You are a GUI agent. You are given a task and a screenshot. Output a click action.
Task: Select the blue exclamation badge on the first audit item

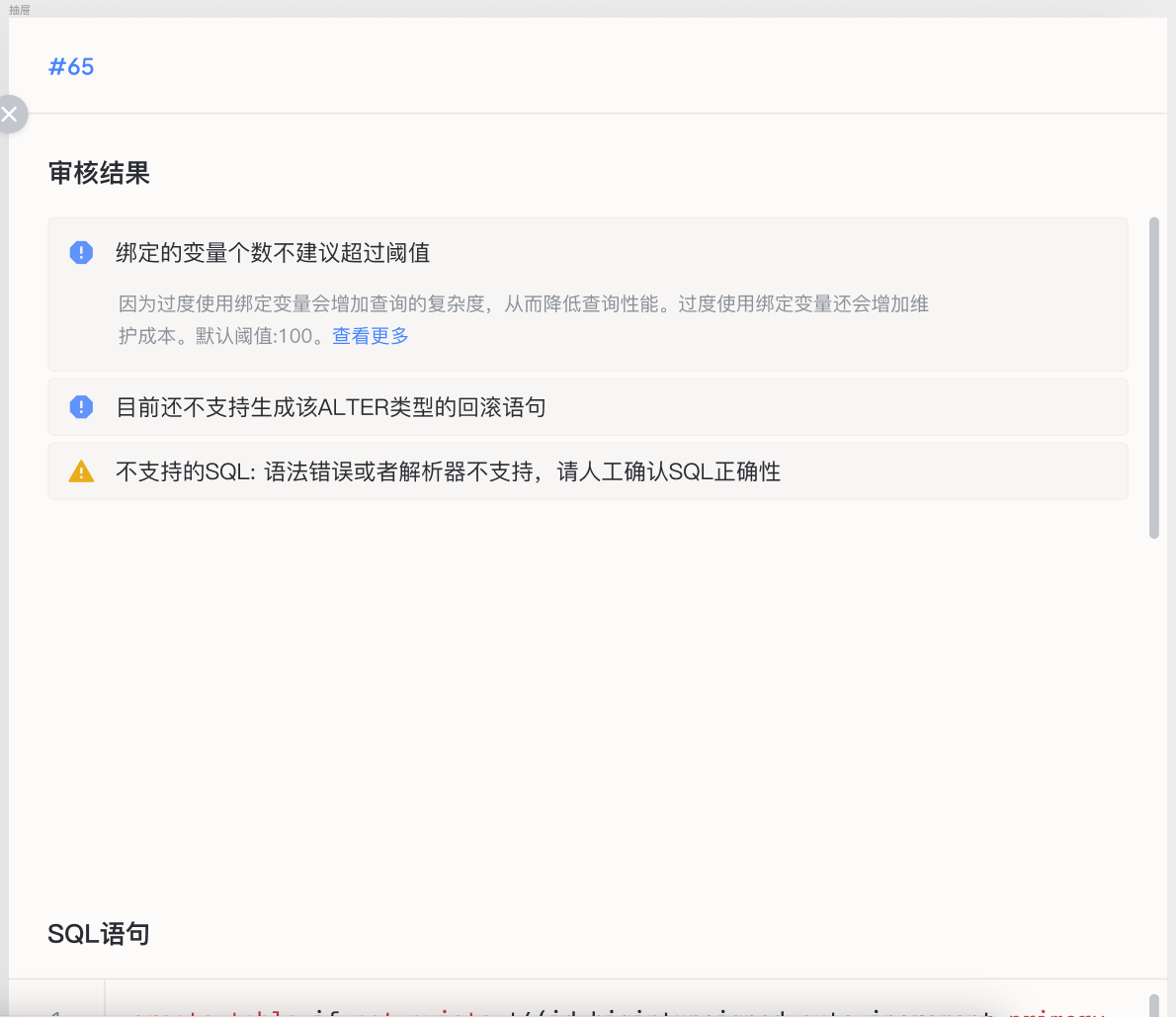pyautogui.click(x=81, y=253)
